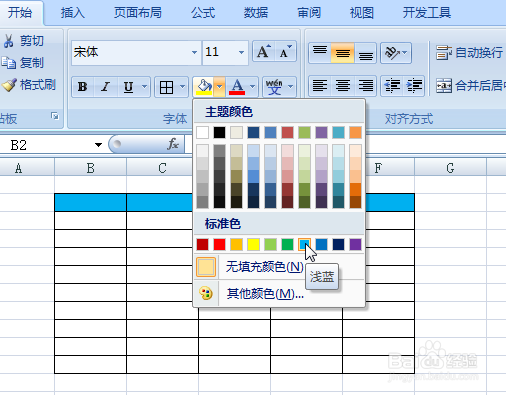Select column G header
Viewport: 506px width, 395px height.
450,168
